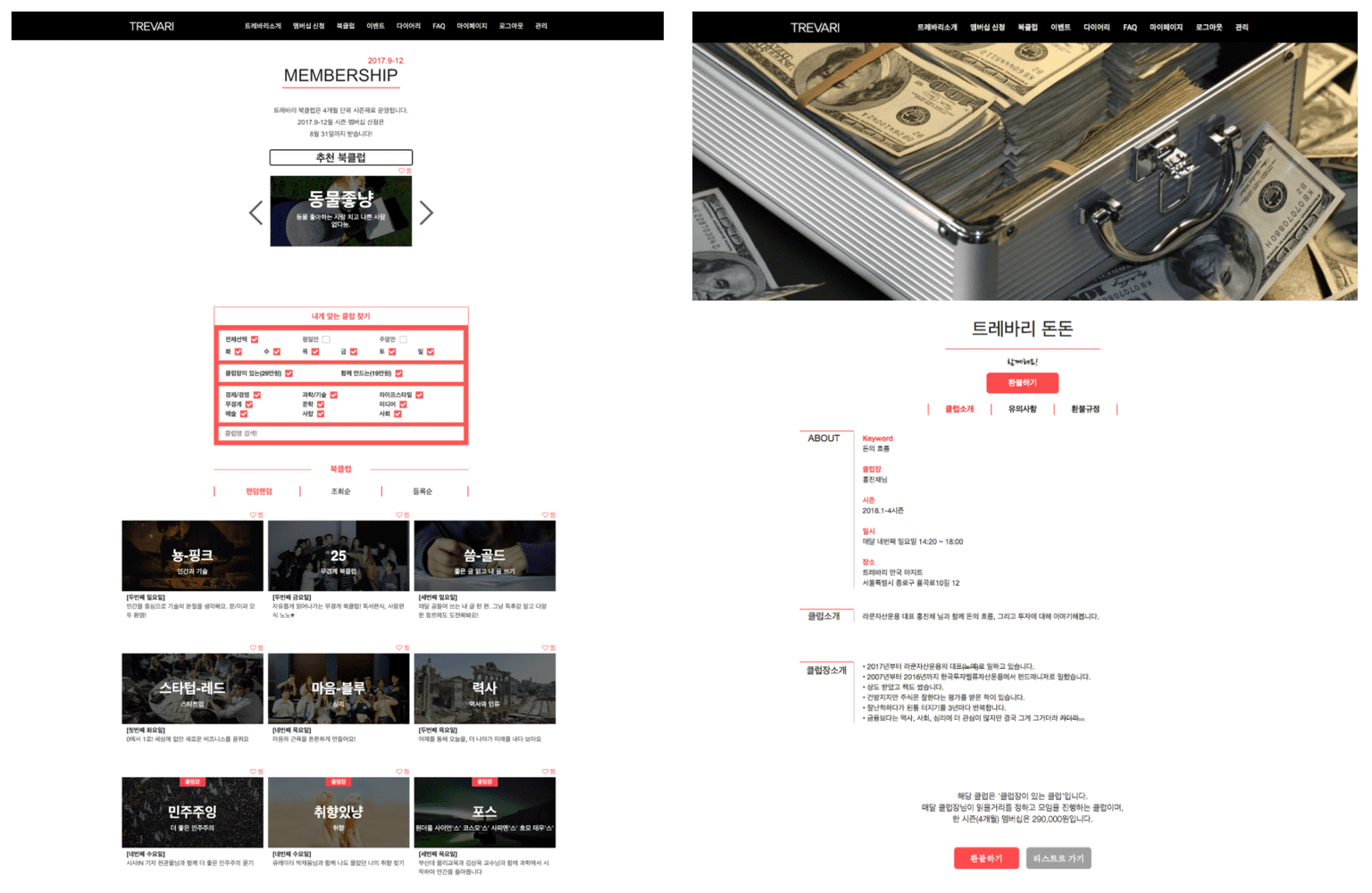Select the carousel right arrow

[427, 213]
